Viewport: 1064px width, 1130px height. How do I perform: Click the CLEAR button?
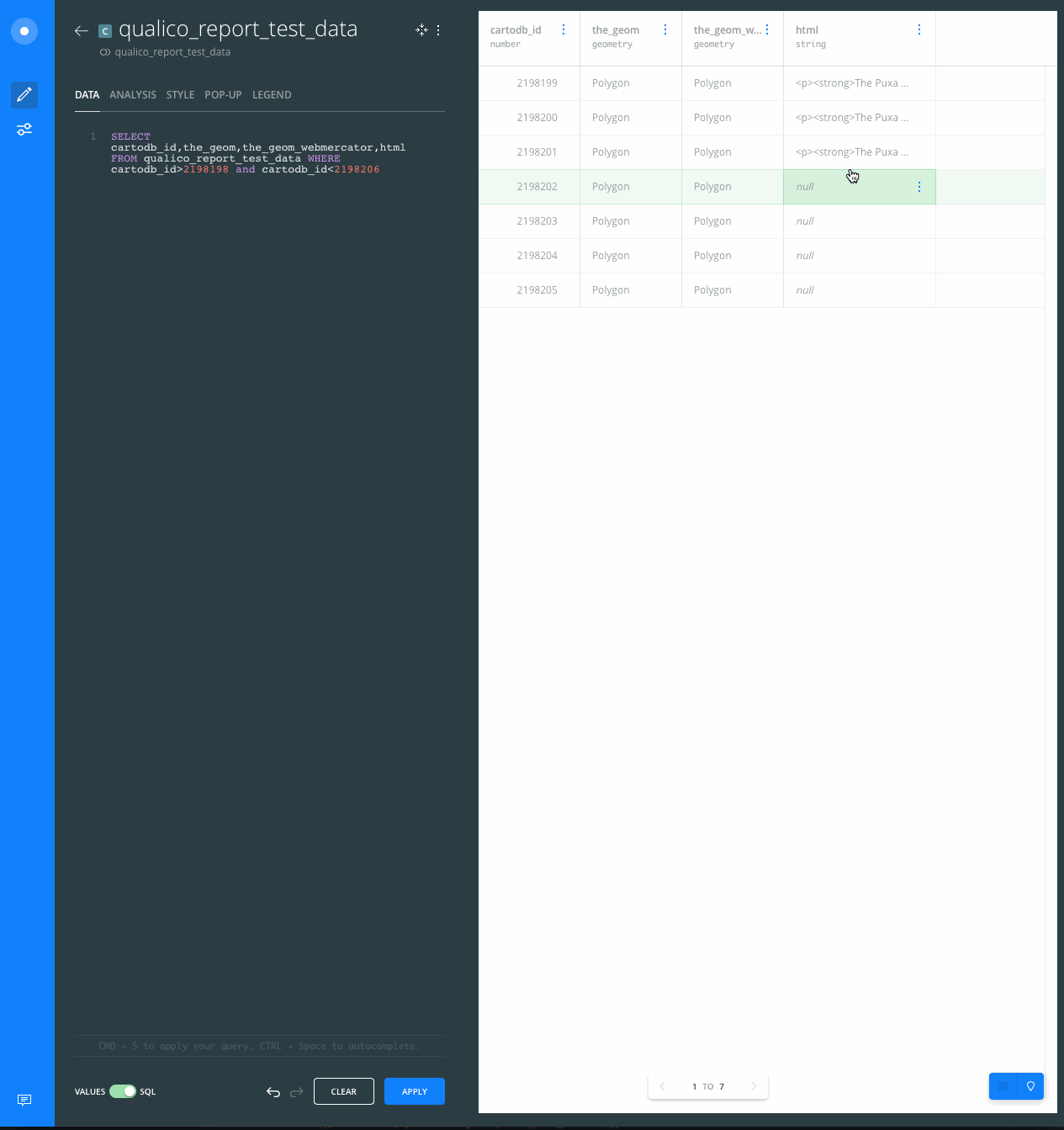(x=344, y=1091)
